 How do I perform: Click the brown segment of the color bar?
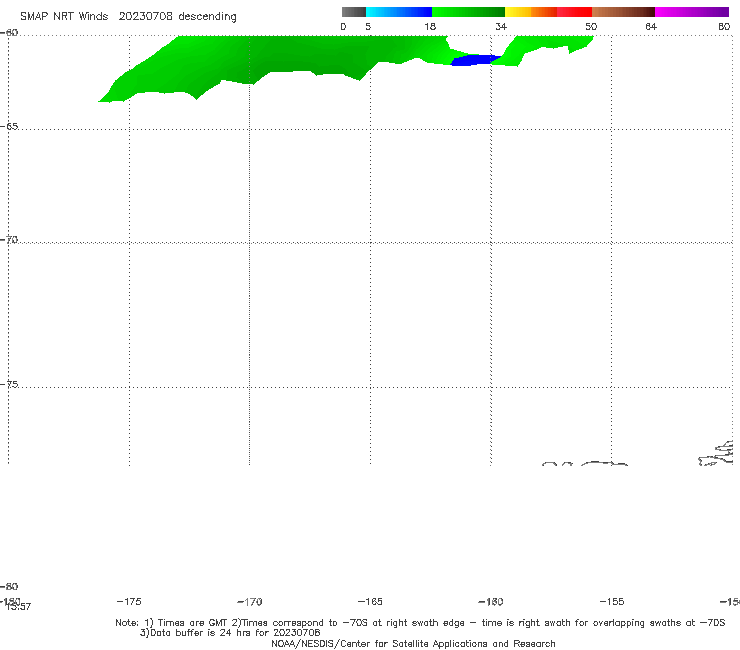623,12
